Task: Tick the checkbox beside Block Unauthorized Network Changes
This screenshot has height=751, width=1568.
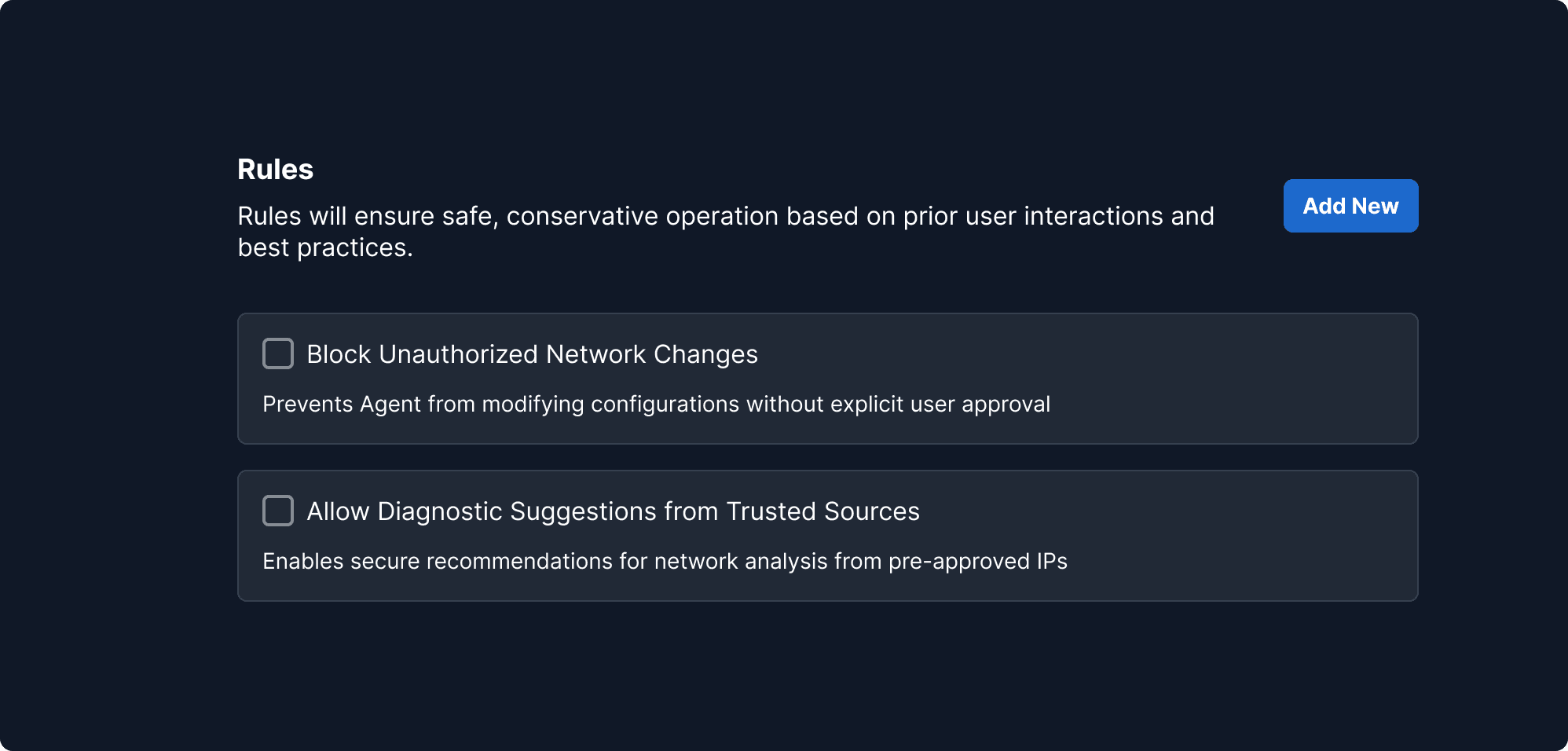Action: (277, 354)
